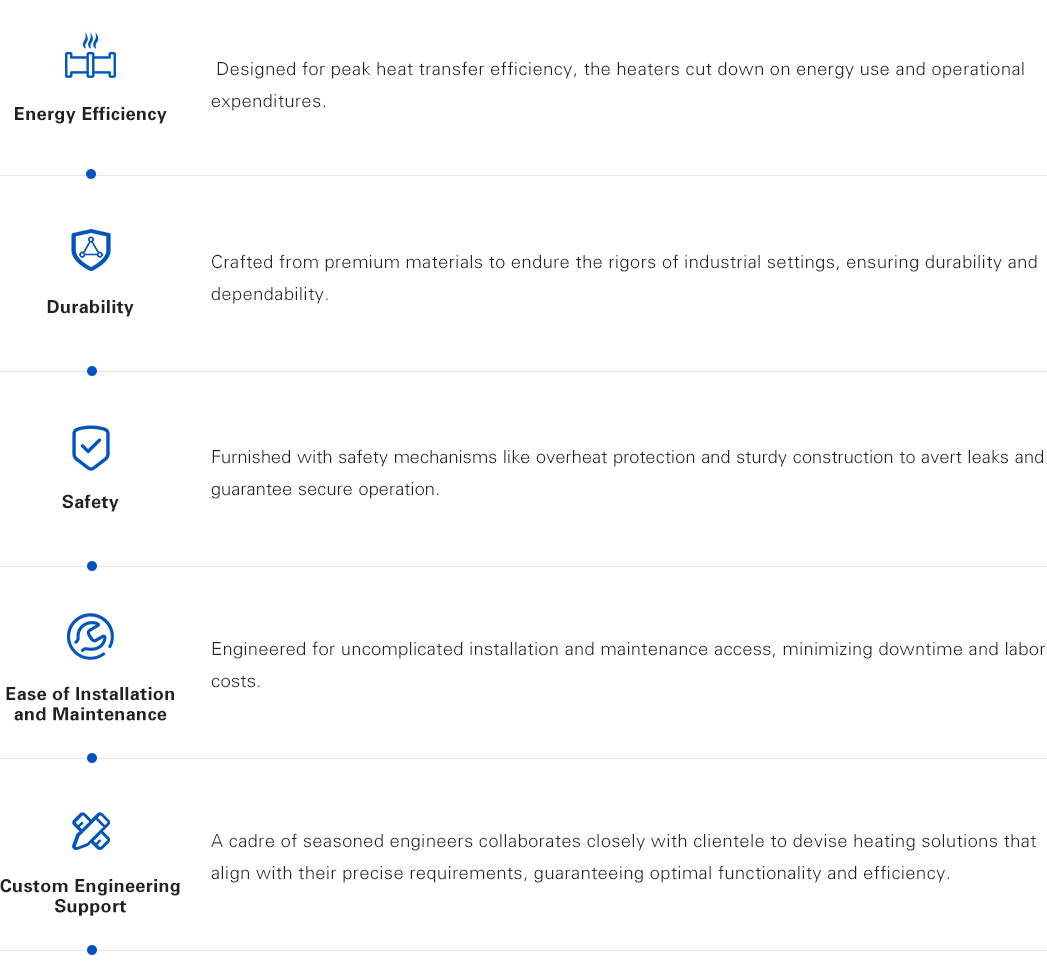Image resolution: width=1047 pixels, height=968 pixels.
Task: Click the blue dot below Energy Efficiency
Action: coord(91,174)
